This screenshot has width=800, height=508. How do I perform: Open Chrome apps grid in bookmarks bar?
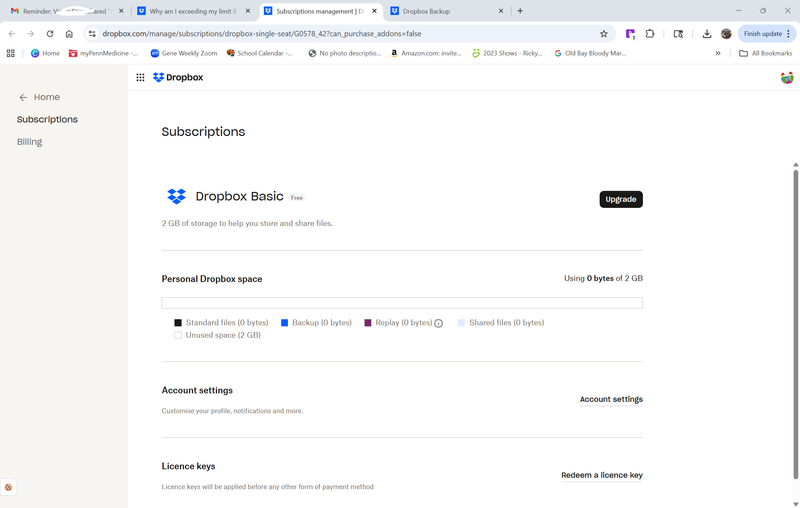click(11, 53)
